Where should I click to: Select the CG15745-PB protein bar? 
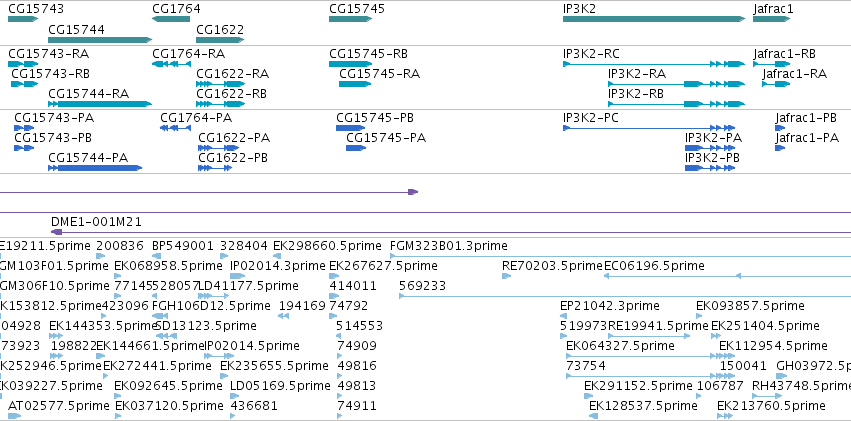(351, 128)
